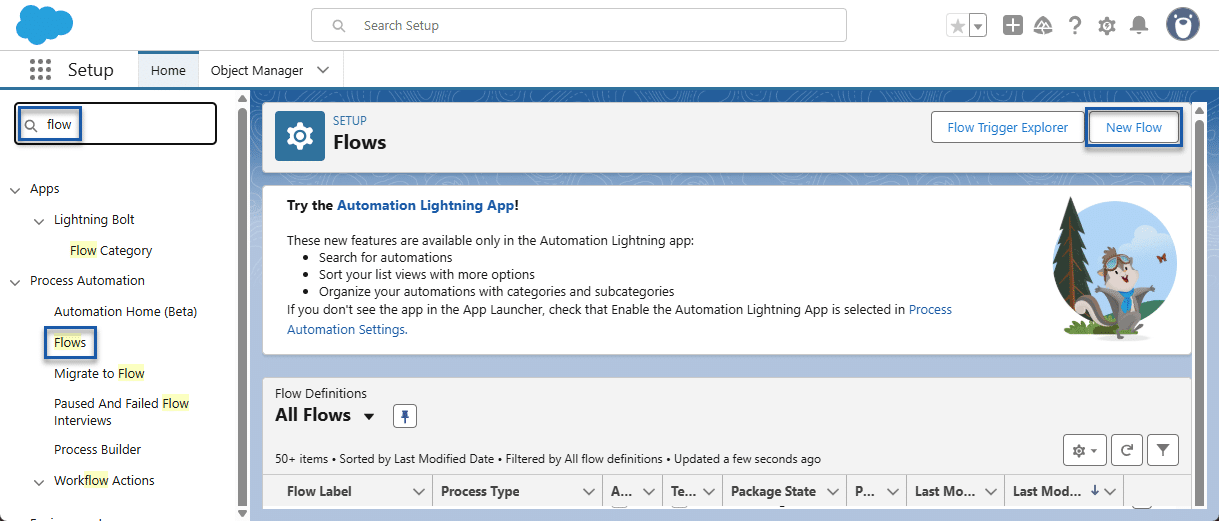Click the Favorites star icon
The height and width of the screenshot is (521, 1219).
click(957, 26)
